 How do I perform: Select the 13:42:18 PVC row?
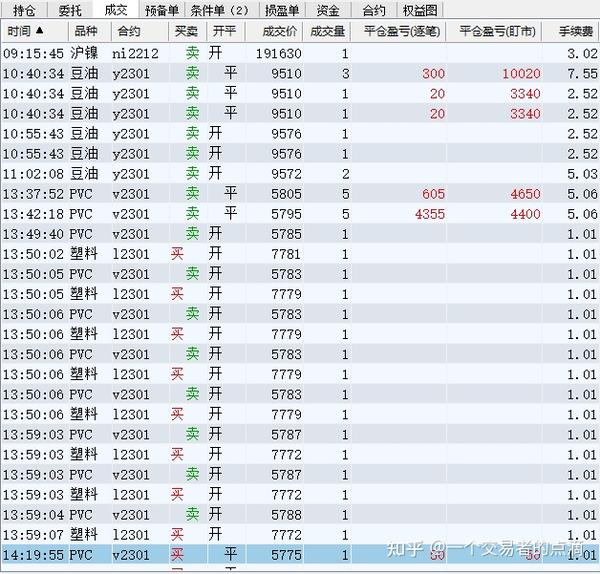300,214
